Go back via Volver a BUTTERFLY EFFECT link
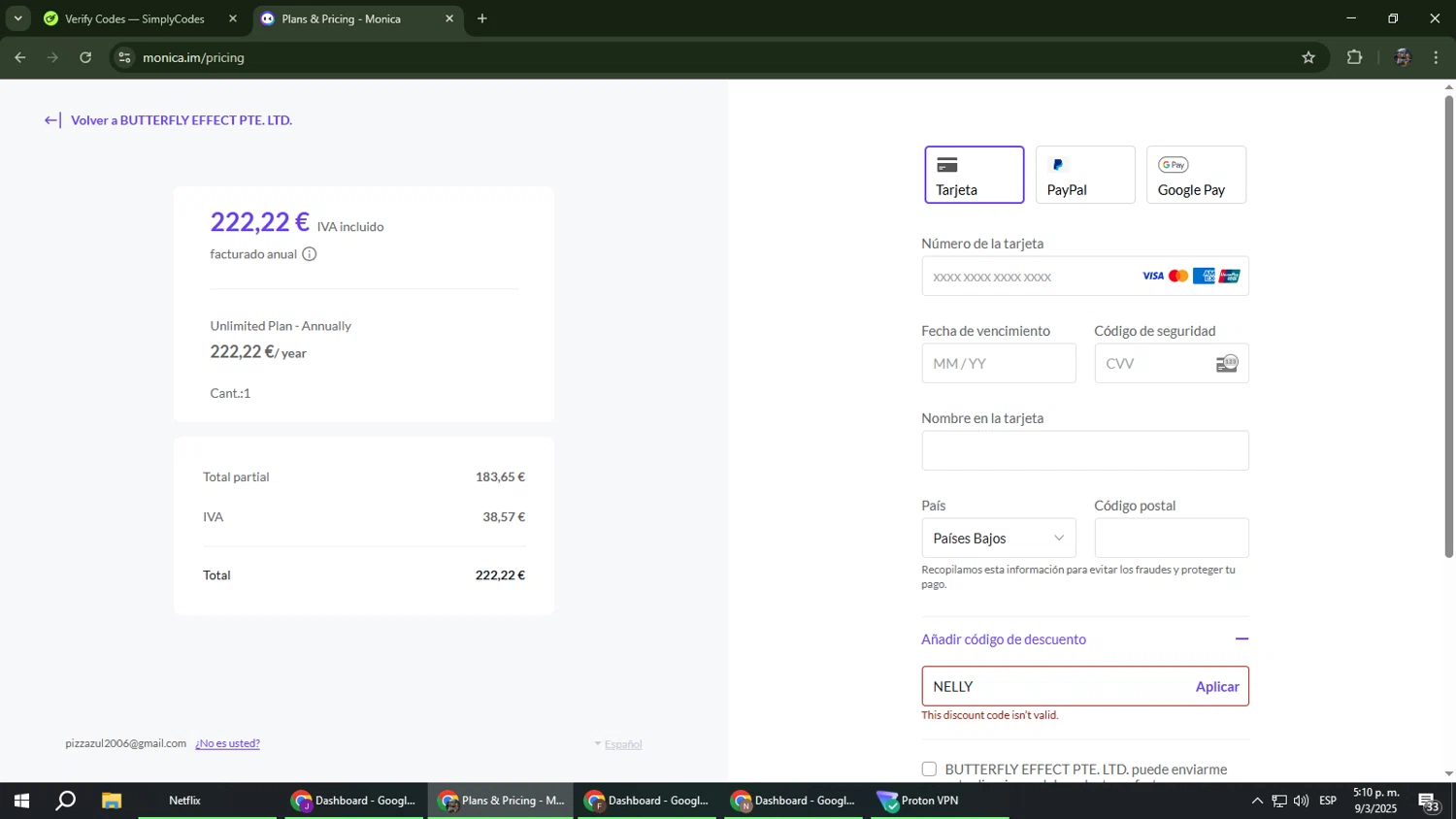Viewport: 1456px width, 819px height. pos(182,120)
